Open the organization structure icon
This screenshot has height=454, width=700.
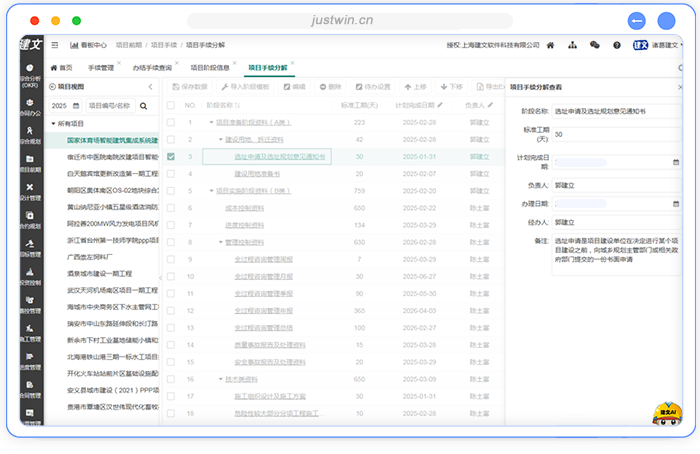[x=572, y=45]
